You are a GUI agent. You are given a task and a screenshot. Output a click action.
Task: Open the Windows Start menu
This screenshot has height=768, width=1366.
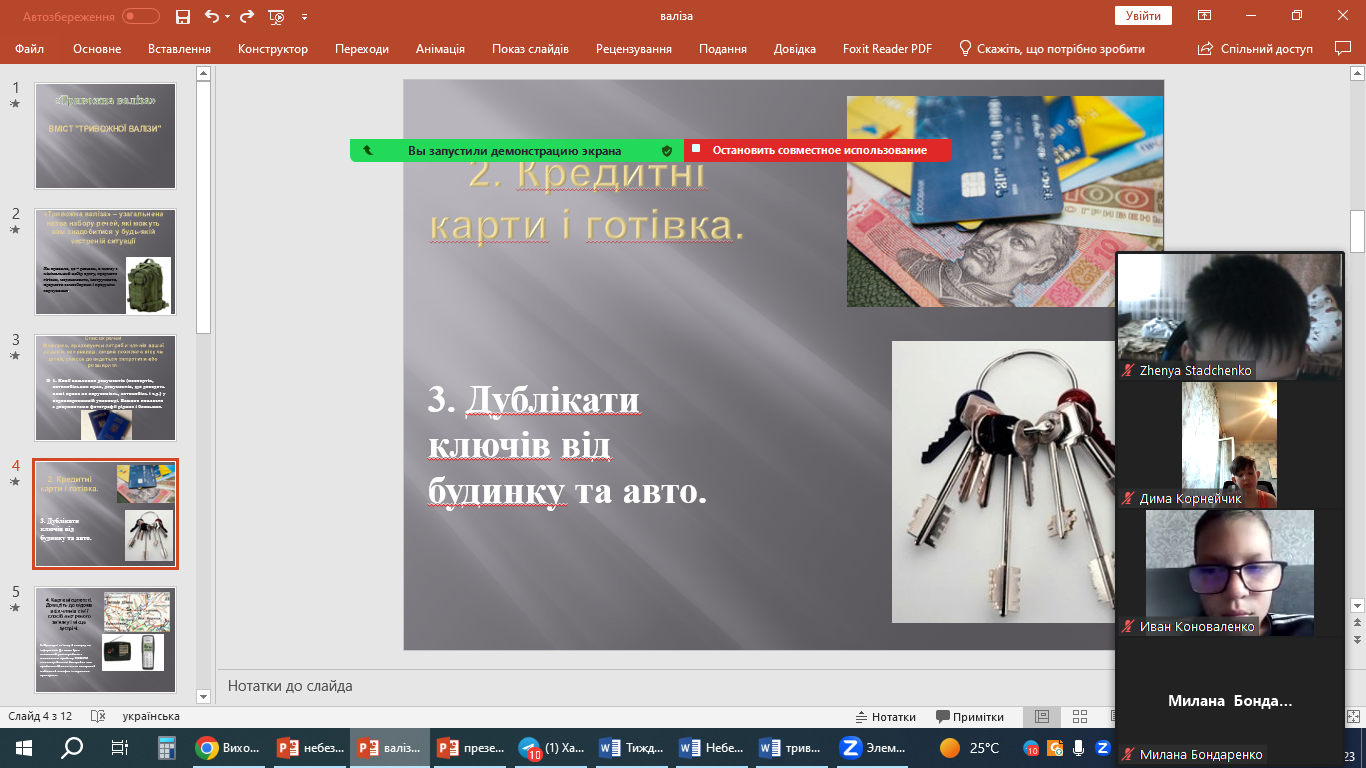point(24,748)
